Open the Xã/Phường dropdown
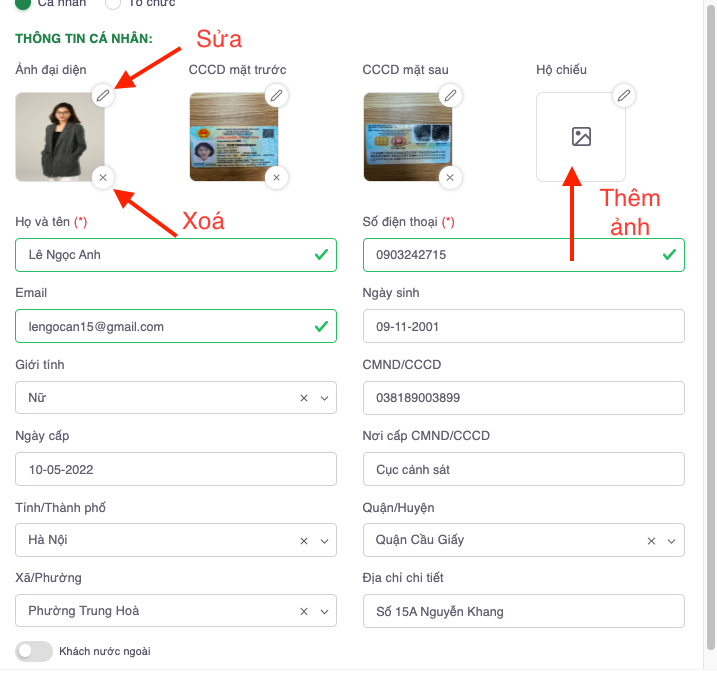This screenshot has width=717, height=675. [x=324, y=612]
